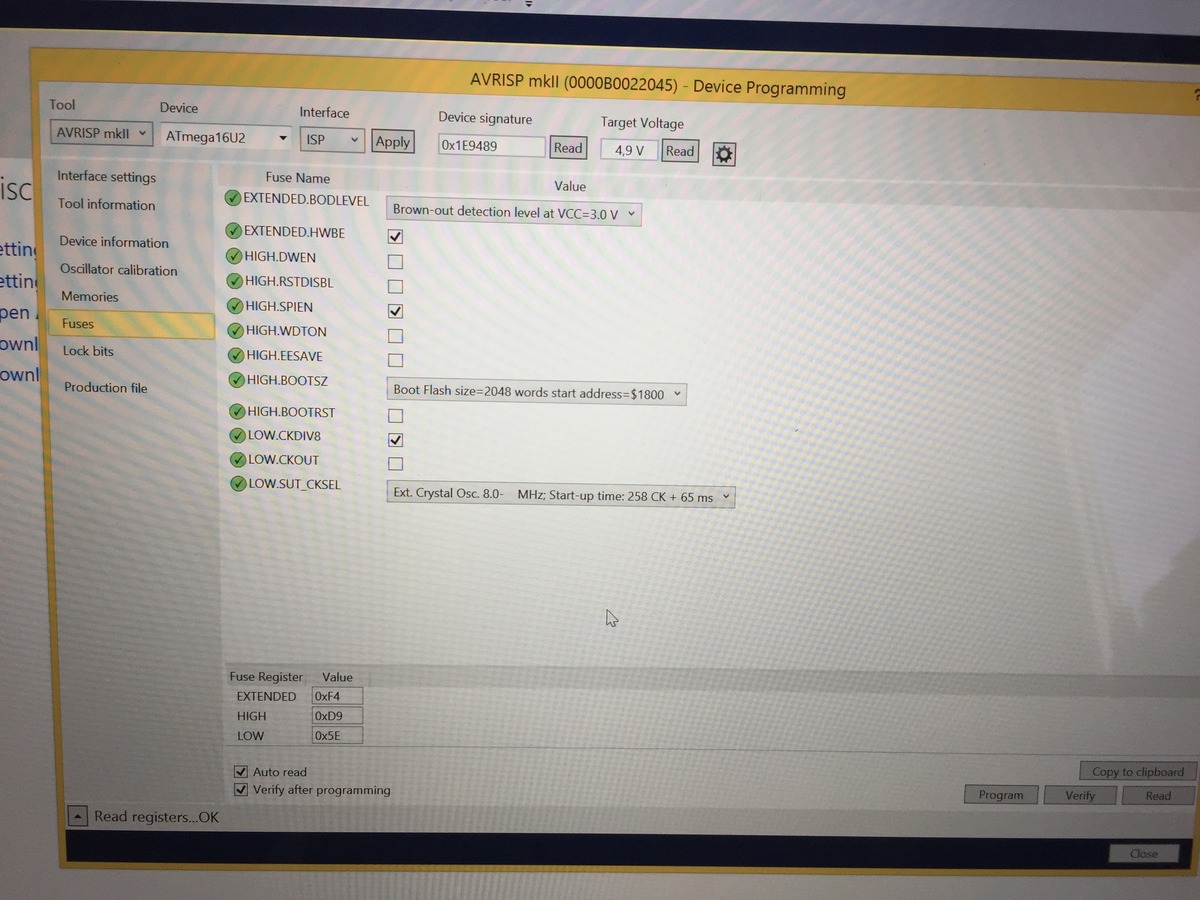This screenshot has width=1200, height=900.
Task: Click the HIGH fuse register value 0xD9
Action: 337,716
